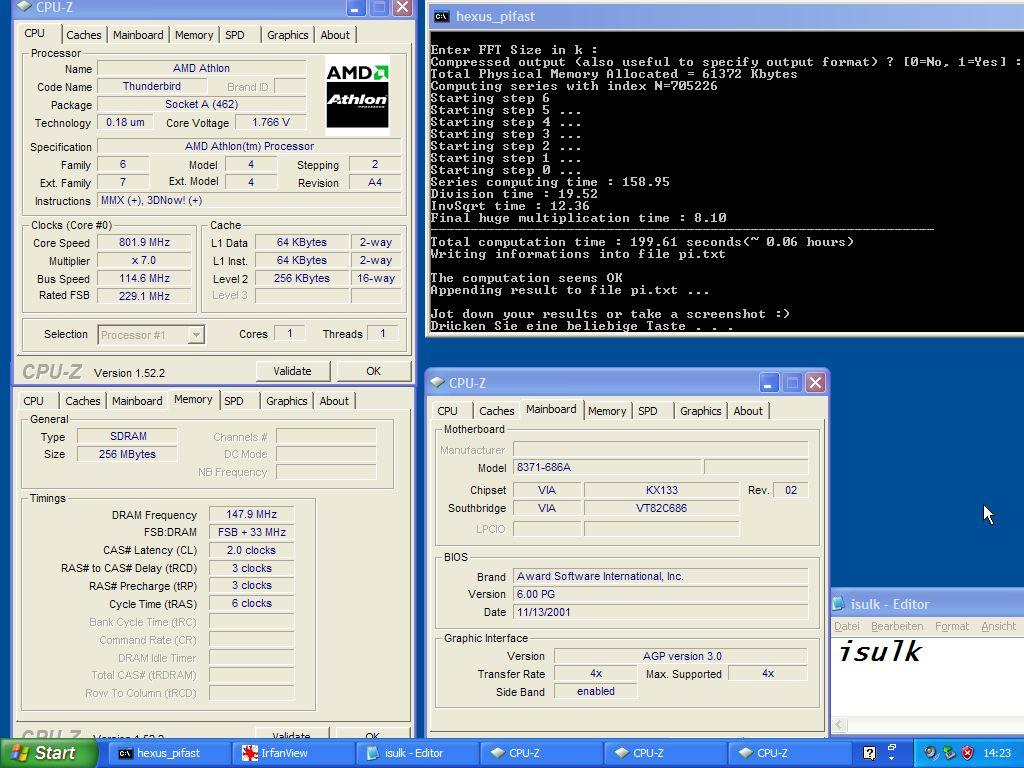Image resolution: width=1024 pixels, height=768 pixels.
Task: Switch to hexus_pifast taskbar button
Action: coord(168,753)
